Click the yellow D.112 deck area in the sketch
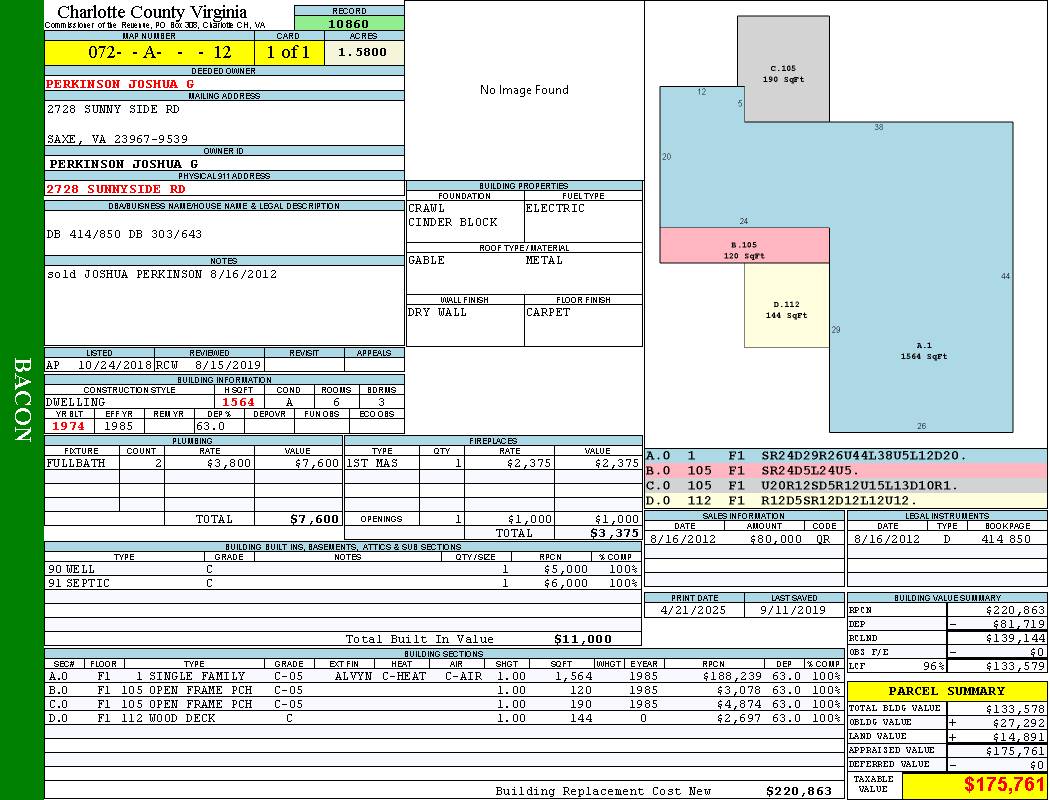 787,309
